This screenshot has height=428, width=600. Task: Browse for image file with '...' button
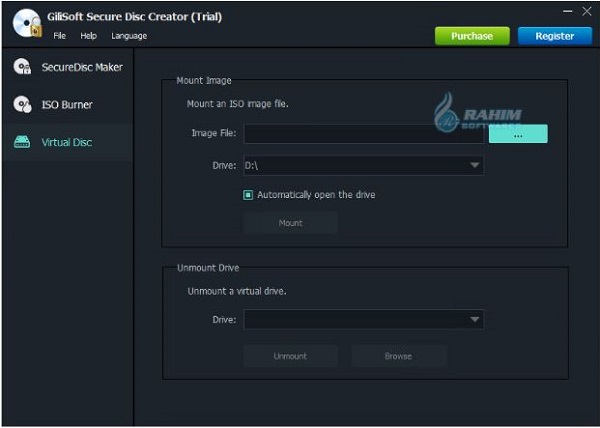[518, 134]
